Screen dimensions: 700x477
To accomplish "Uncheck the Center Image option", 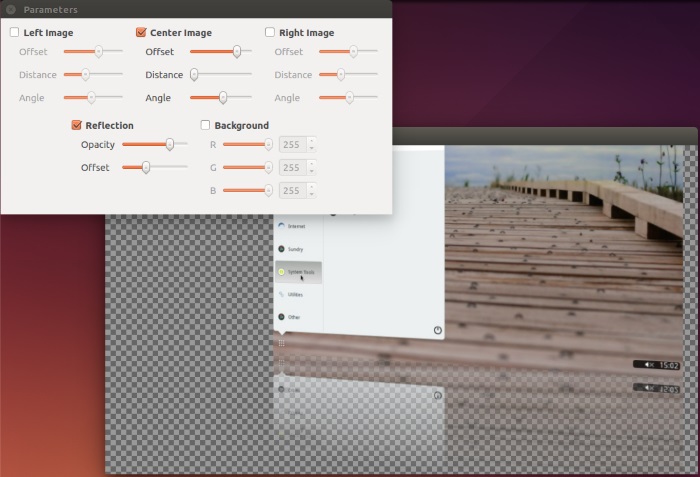I will click(141, 32).
